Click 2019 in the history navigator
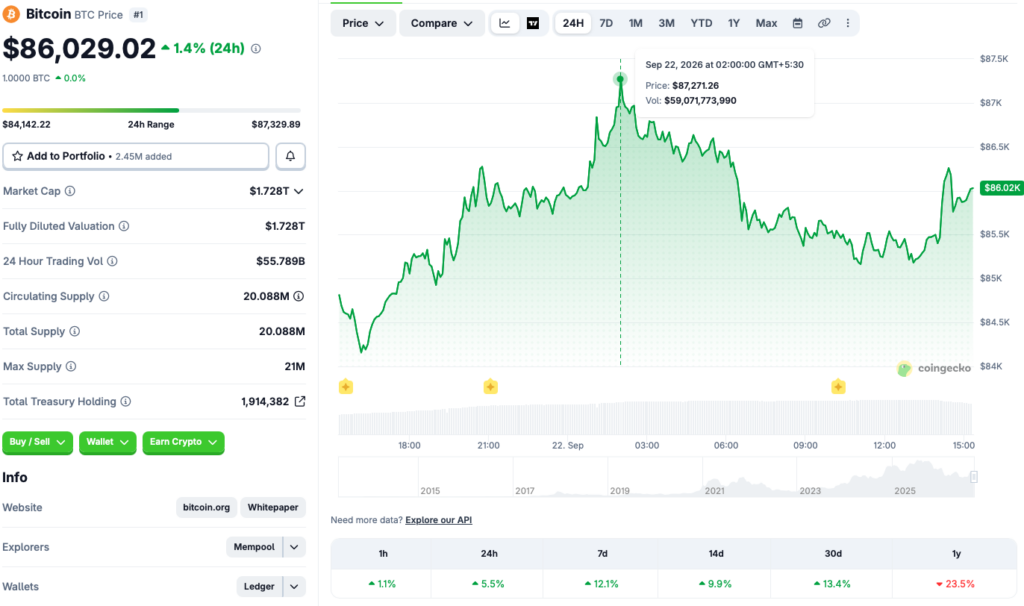 620,490
